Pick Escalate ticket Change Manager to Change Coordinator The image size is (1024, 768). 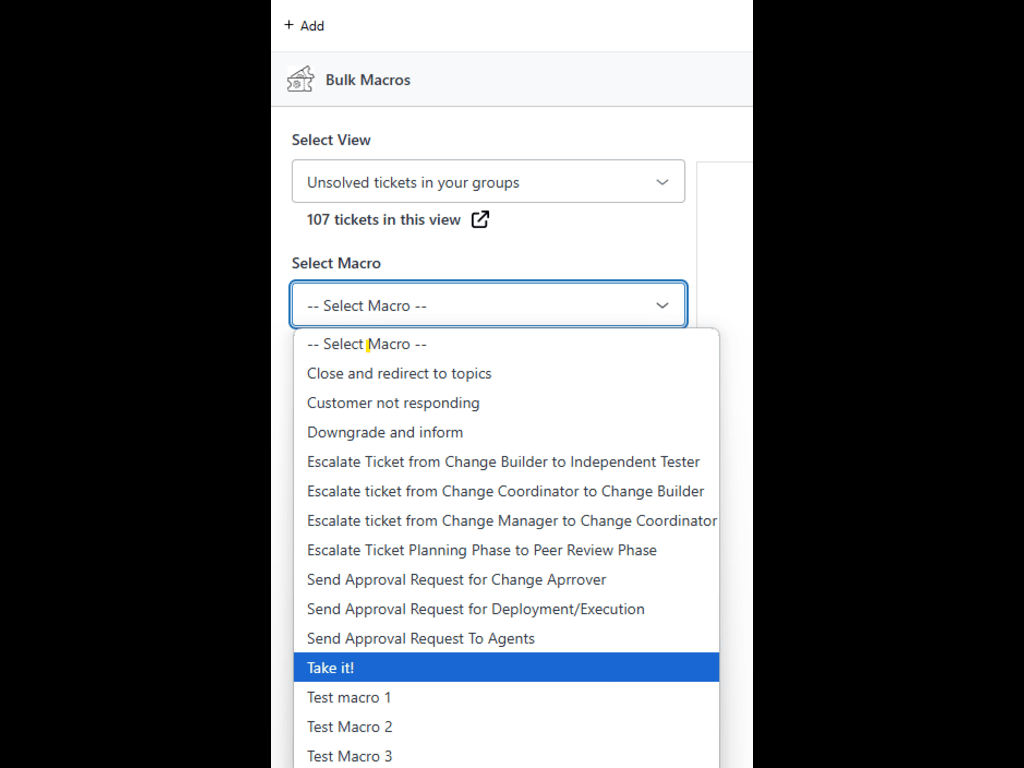coord(511,520)
